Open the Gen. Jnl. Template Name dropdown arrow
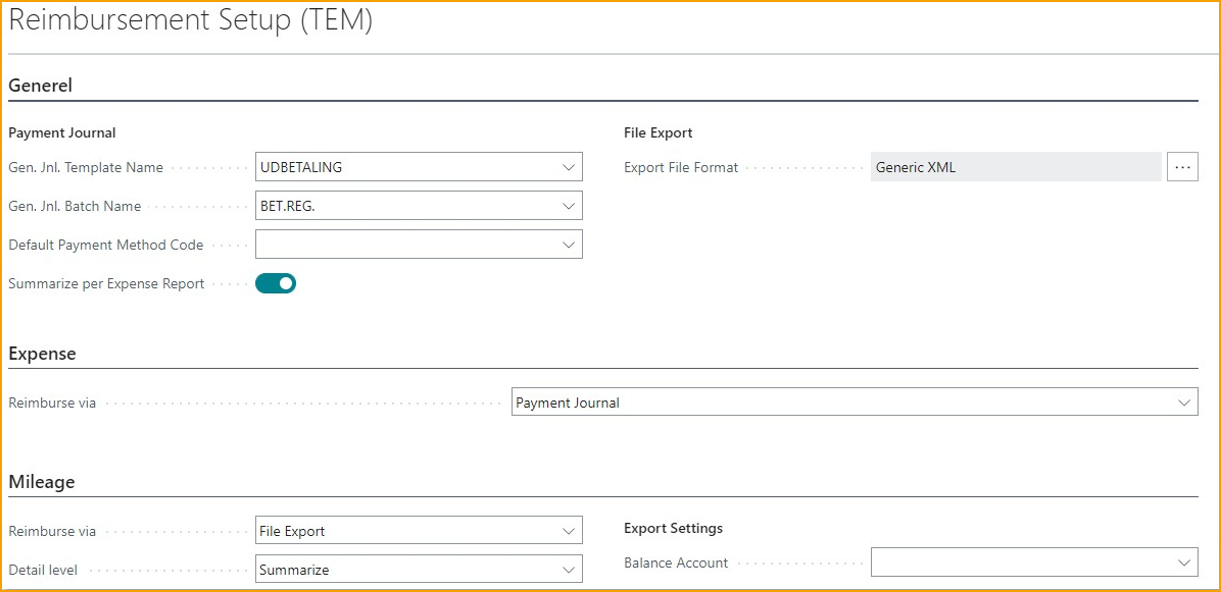 tap(568, 167)
